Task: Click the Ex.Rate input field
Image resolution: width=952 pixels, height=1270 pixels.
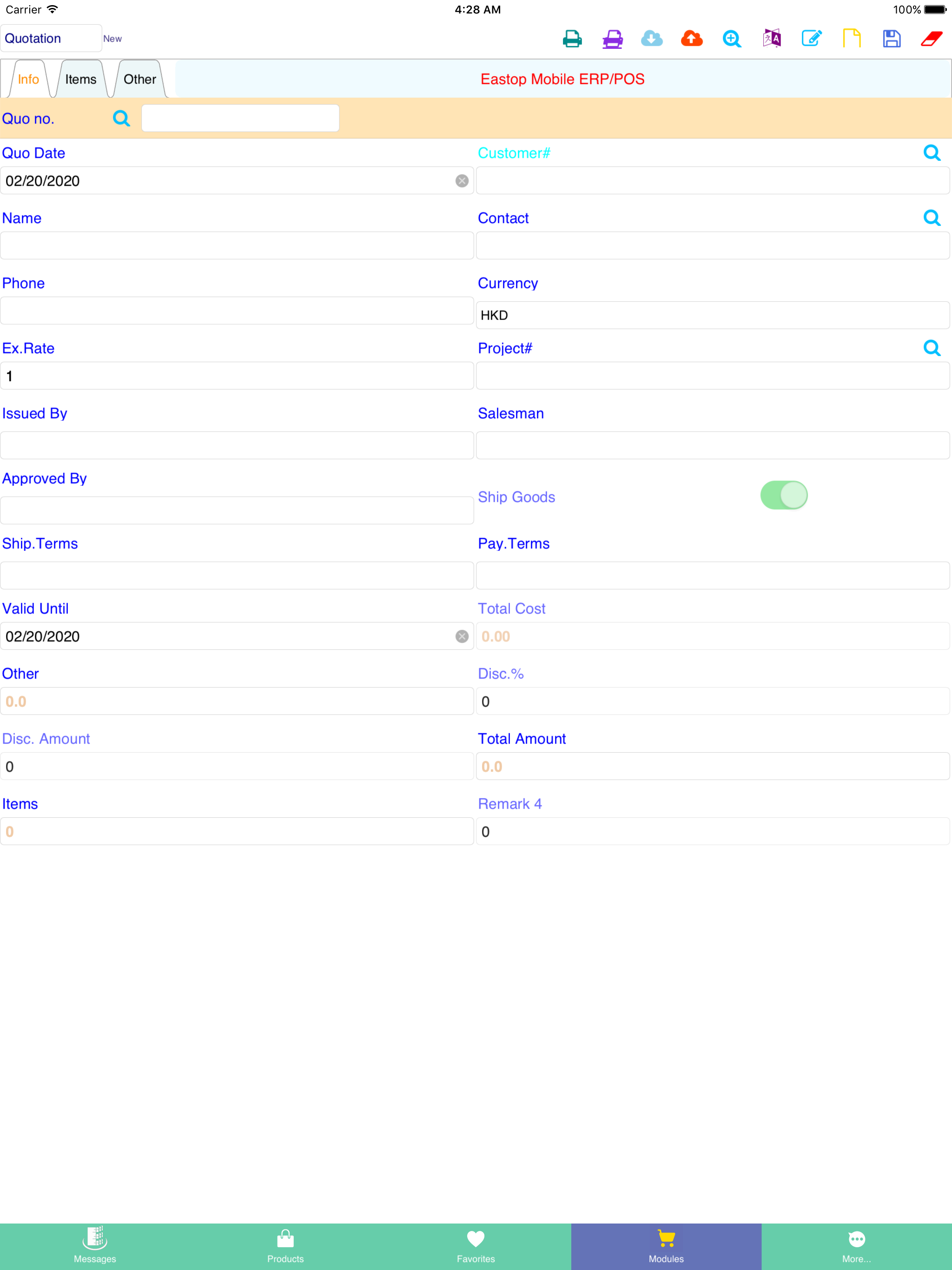Action: point(237,376)
